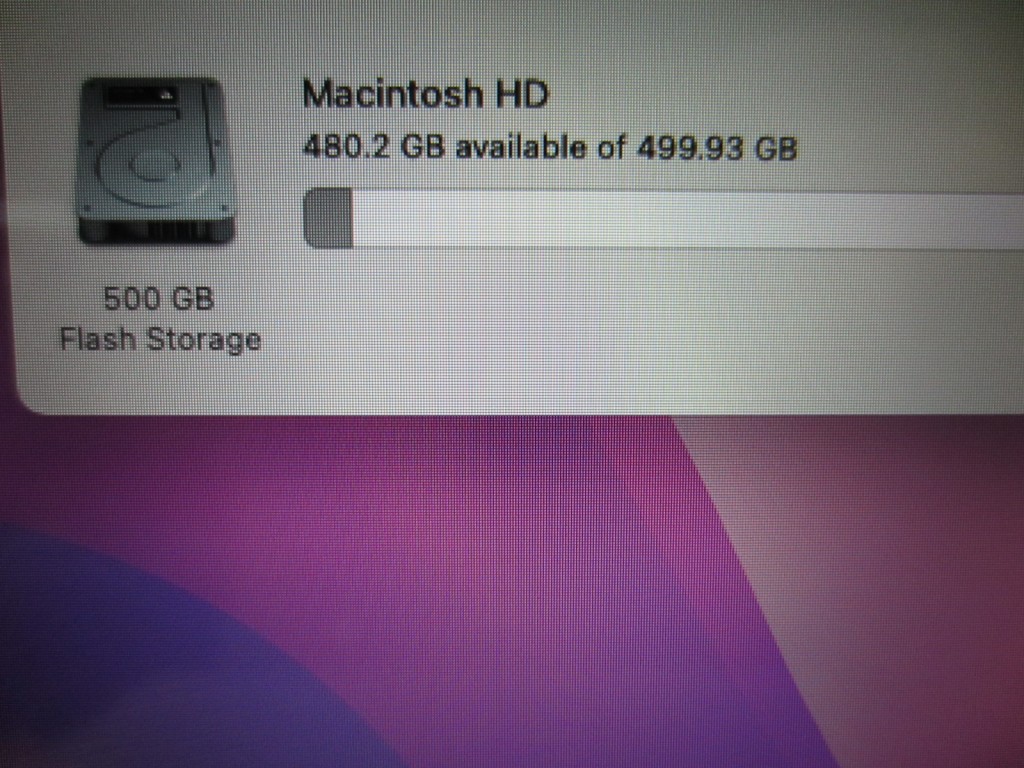Click the white free portion of storage bar
Viewport: 1024px width, 768px height.
[x=688, y=221]
